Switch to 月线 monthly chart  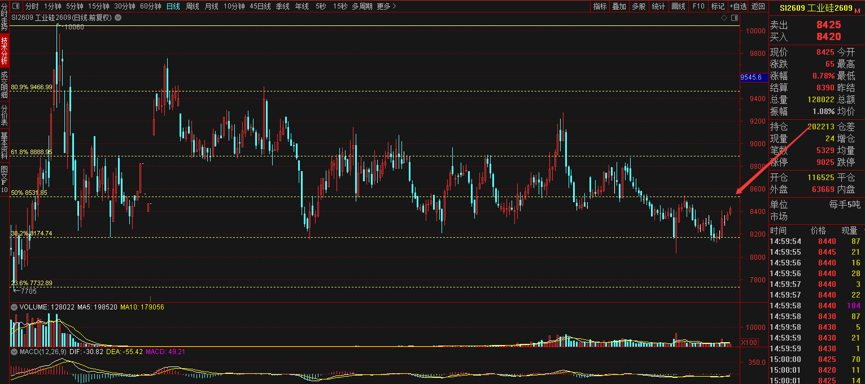[x=211, y=7]
